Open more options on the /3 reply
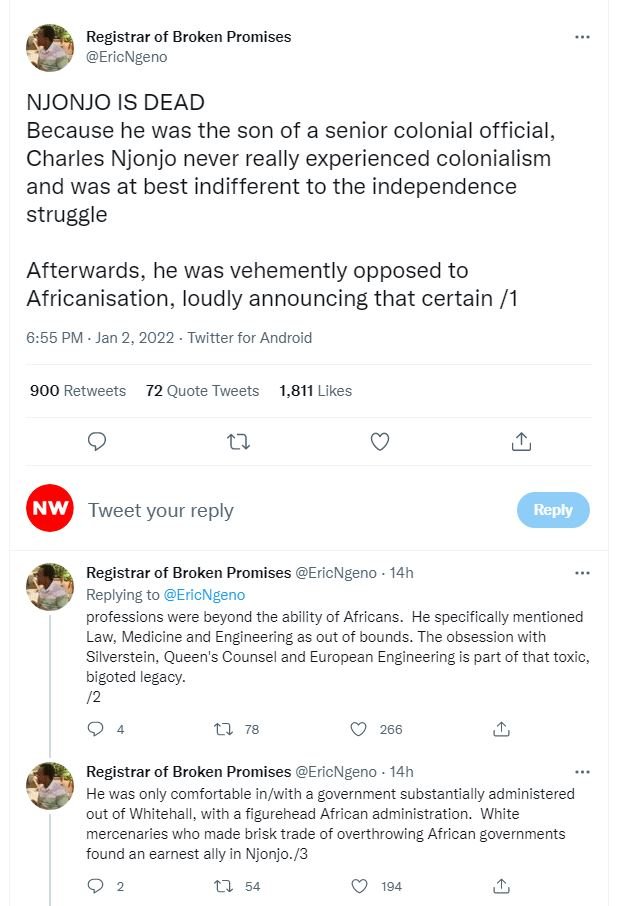629x906 pixels. tap(582, 772)
